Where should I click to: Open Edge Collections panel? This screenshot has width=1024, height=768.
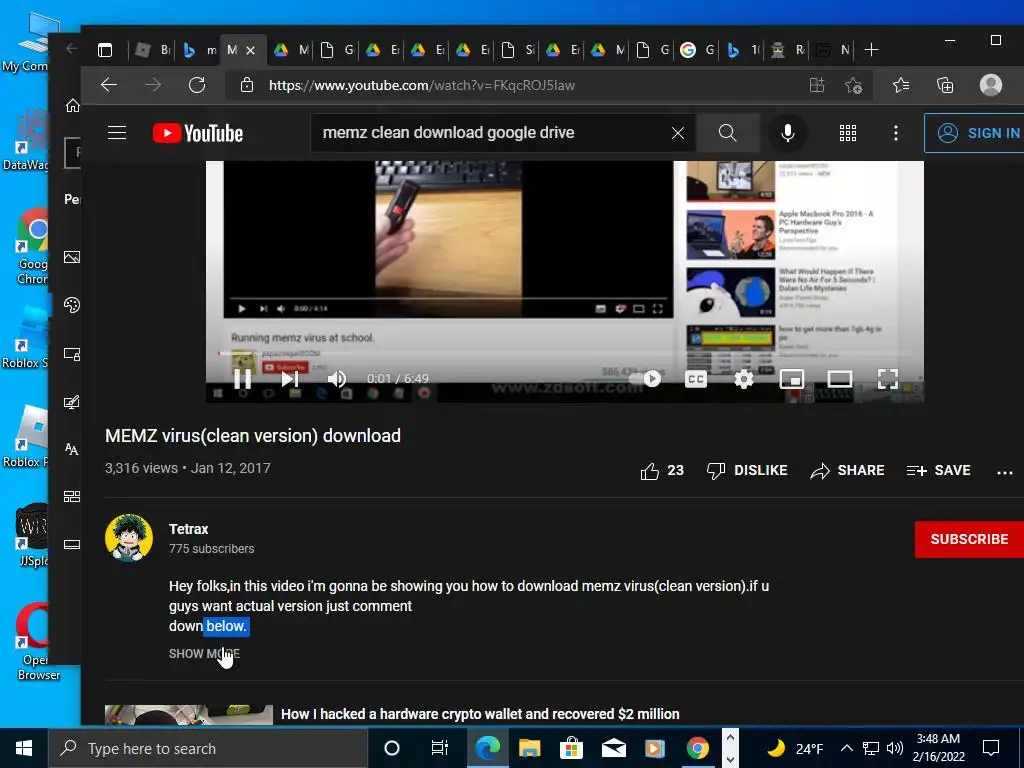coord(944,85)
